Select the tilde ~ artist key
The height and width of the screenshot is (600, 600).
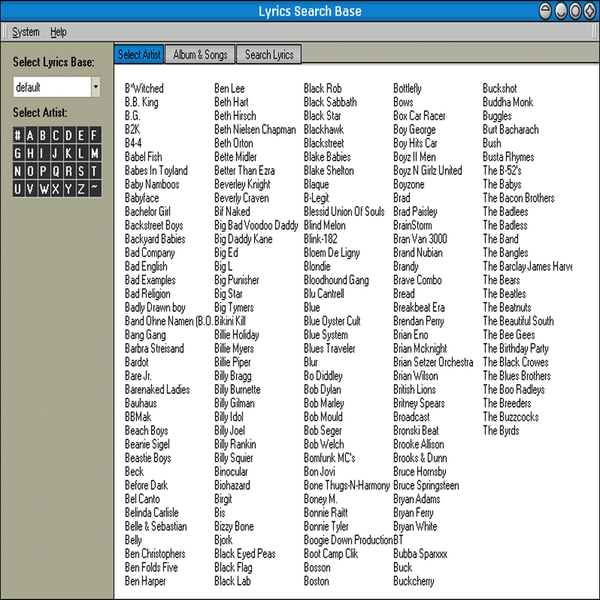click(94, 189)
